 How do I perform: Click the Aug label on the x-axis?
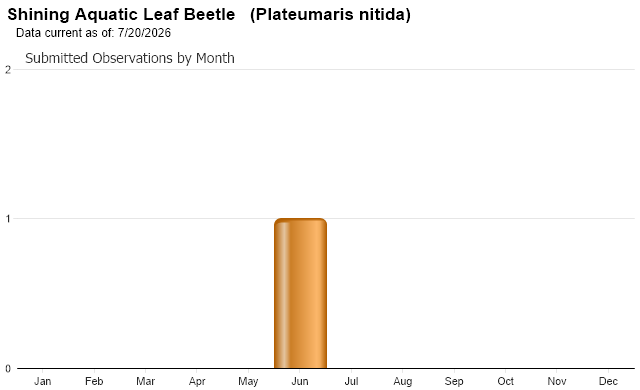[x=402, y=381]
